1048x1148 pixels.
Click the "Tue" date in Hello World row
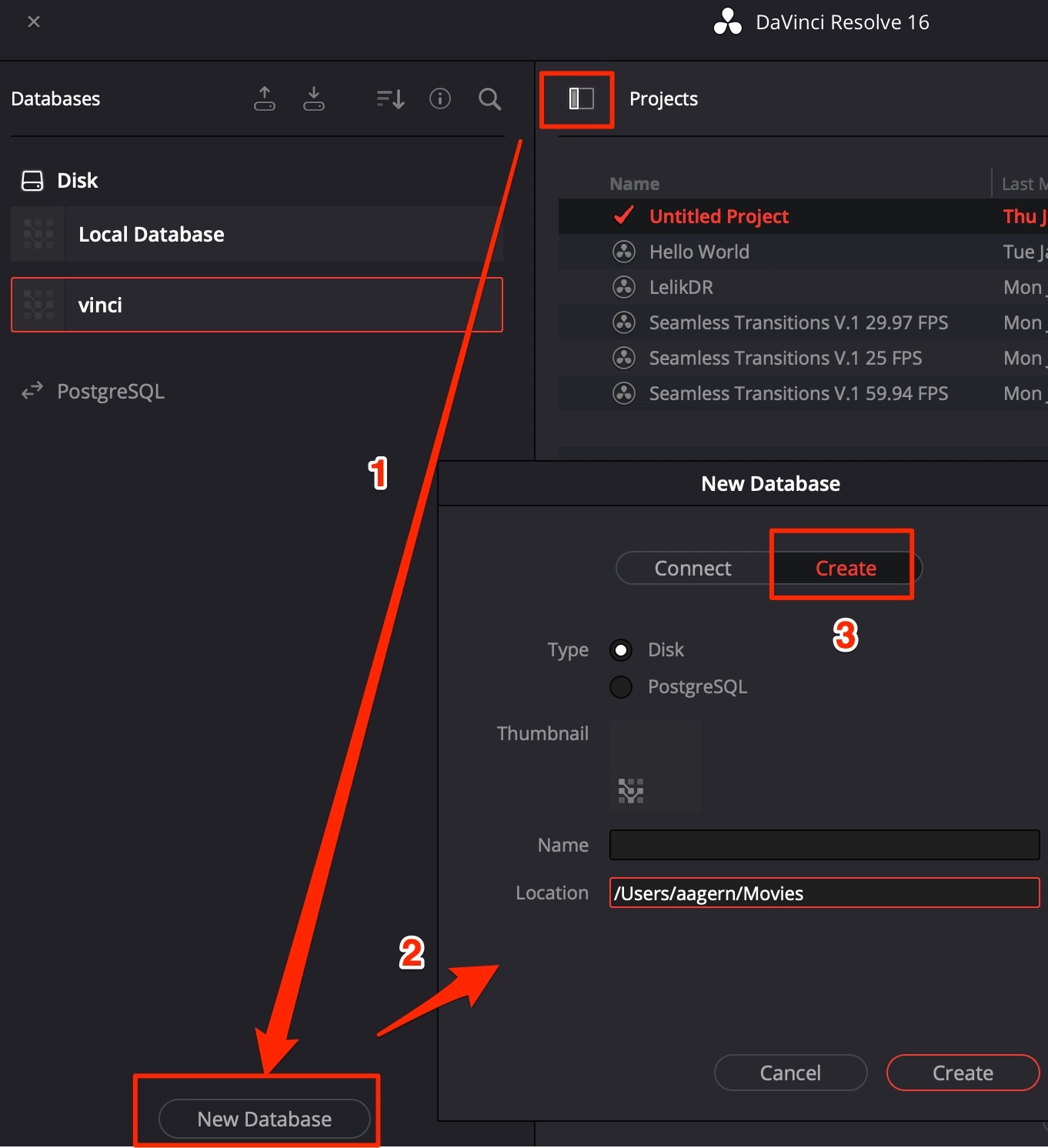[x=1019, y=252]
